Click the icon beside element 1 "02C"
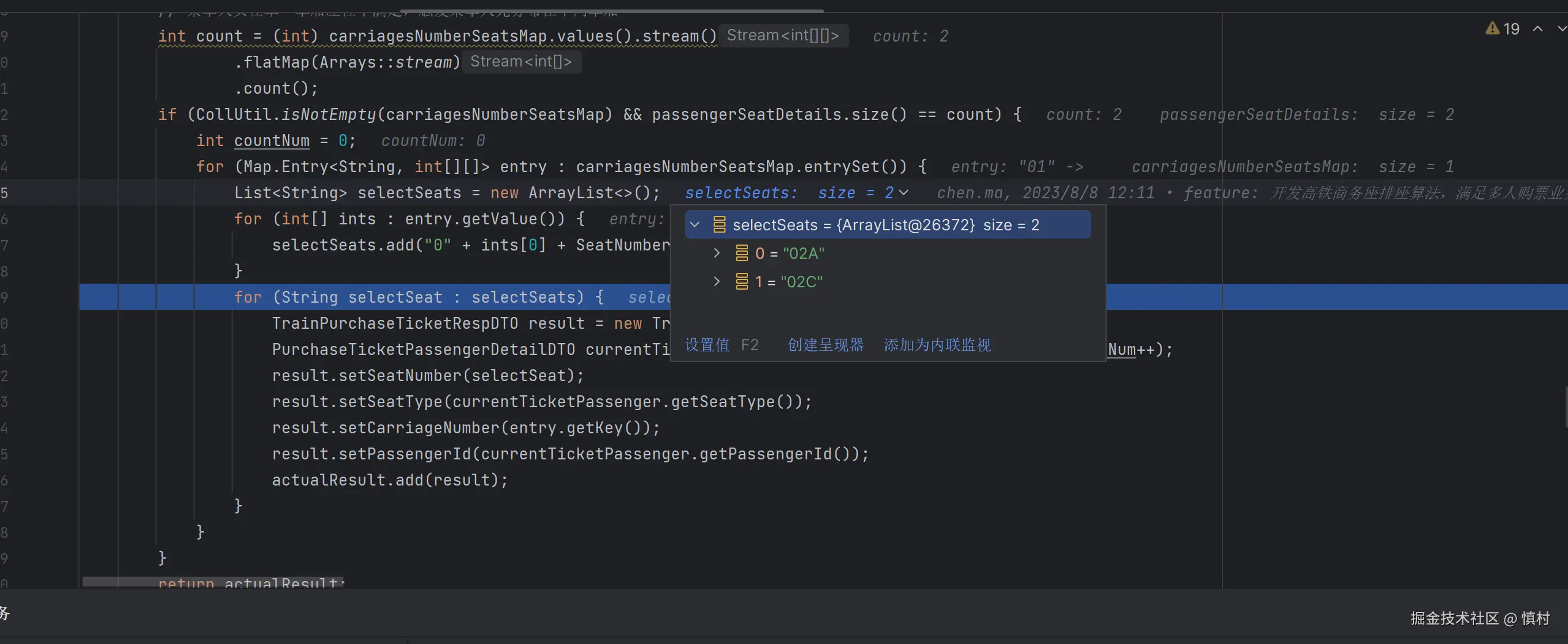Screen dimensions: 1568x644 pos(742,282)
